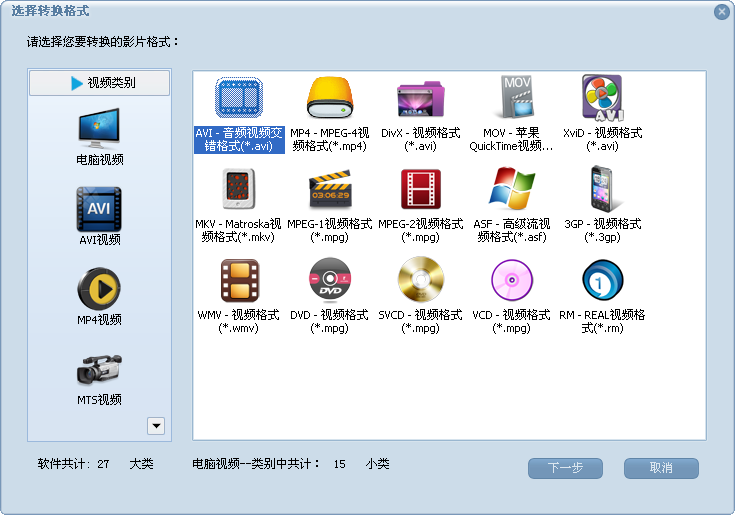Pick MOV Apple QuickTime format icon
Screen dimensions: 735x515
(x=511, y=99)
